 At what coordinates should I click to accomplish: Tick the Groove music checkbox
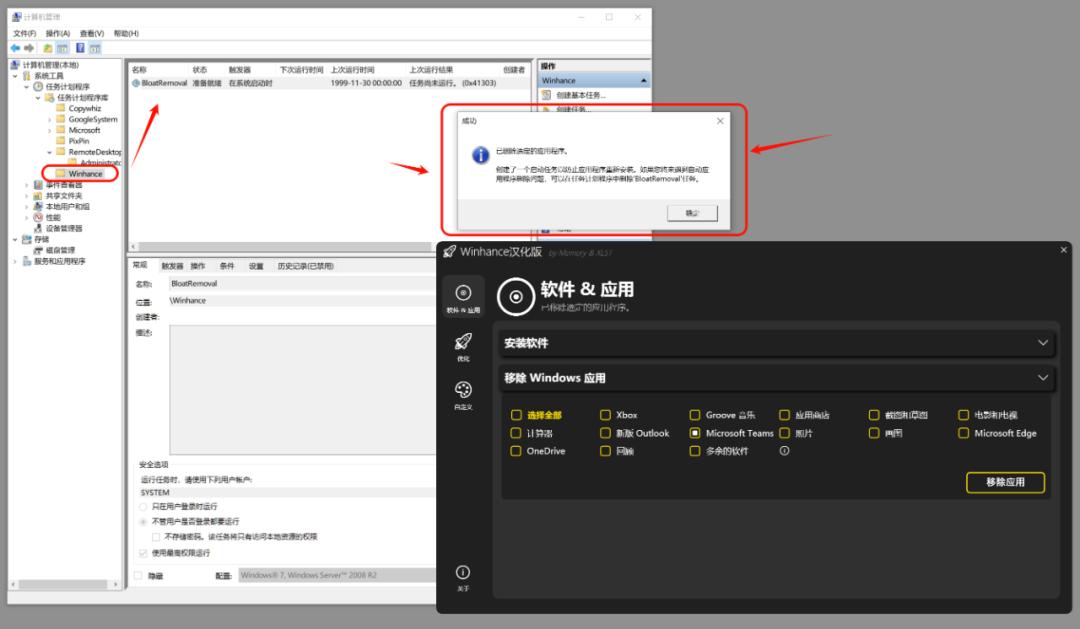point(695,415)
